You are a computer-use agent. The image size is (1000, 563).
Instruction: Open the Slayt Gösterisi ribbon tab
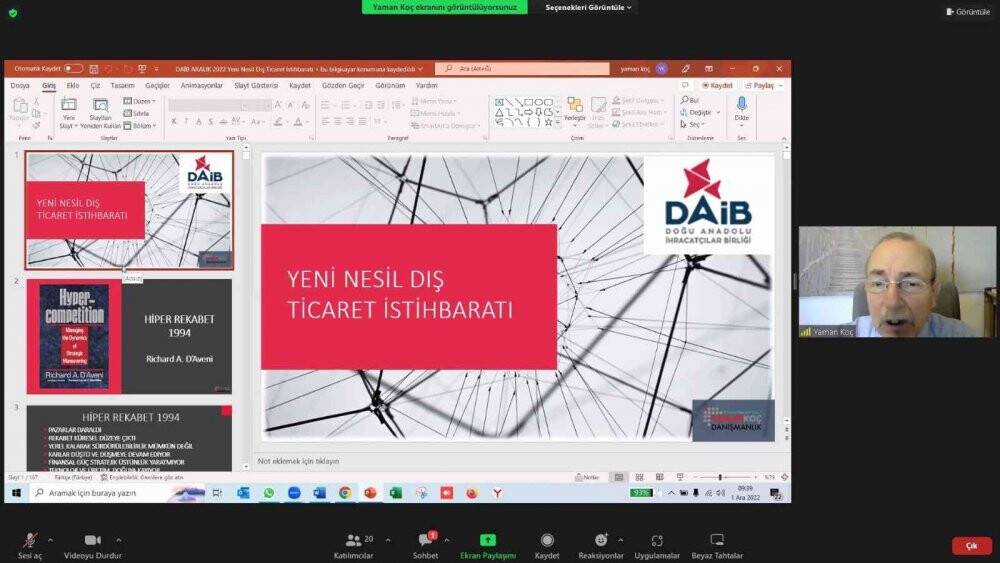[x=256, y=86]
